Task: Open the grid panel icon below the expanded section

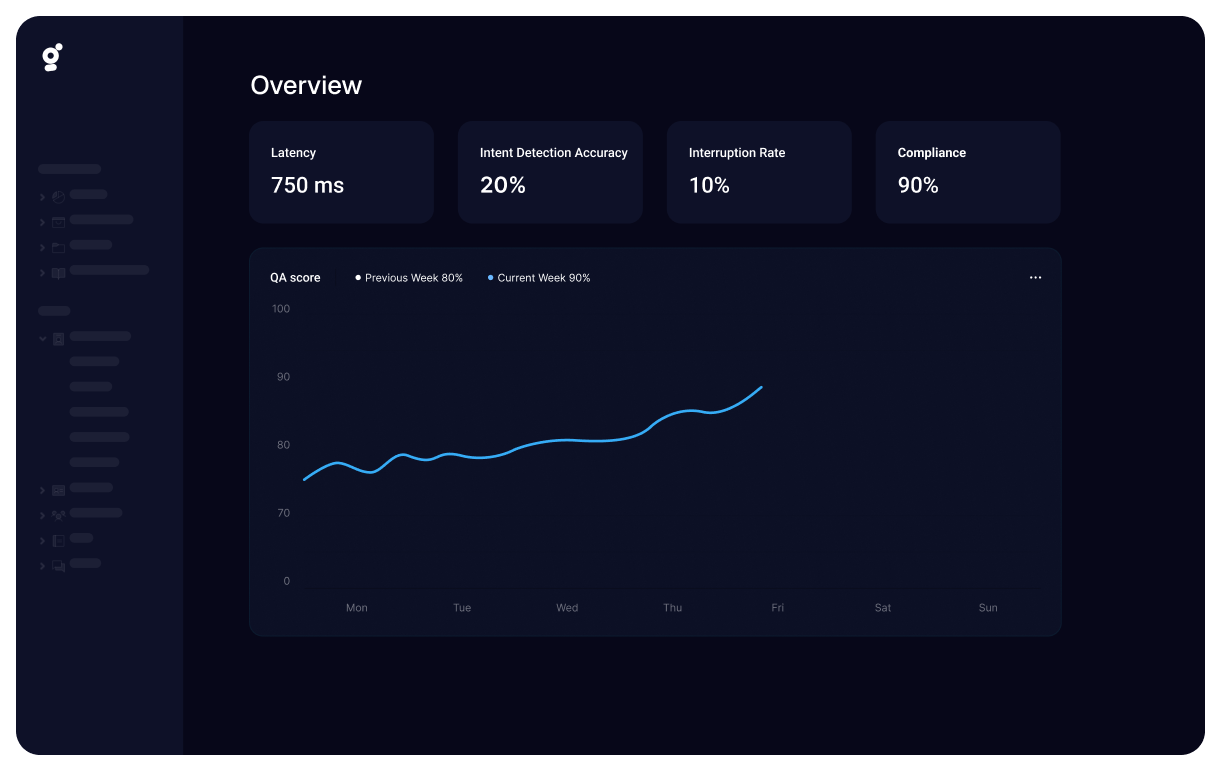Action: (57, 488)
